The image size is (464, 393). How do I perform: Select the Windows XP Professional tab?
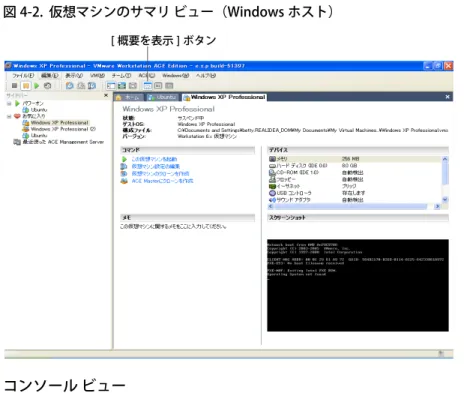[x=224, y=97]
